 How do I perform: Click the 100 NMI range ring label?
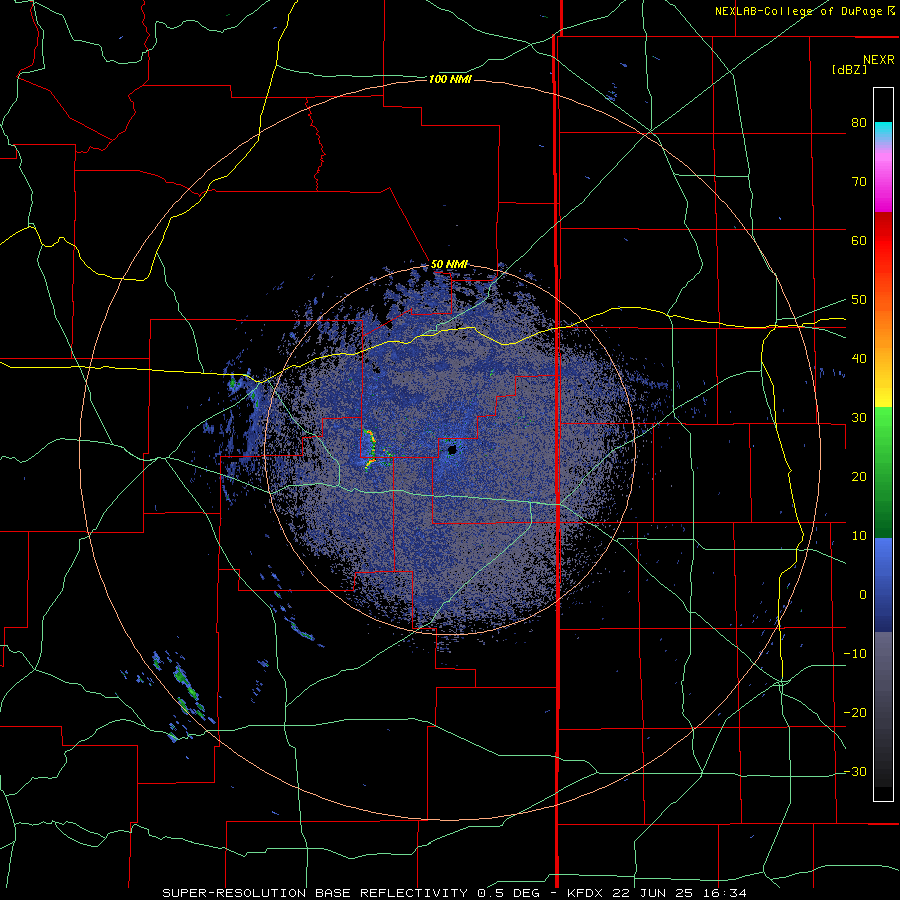(450, 79)
